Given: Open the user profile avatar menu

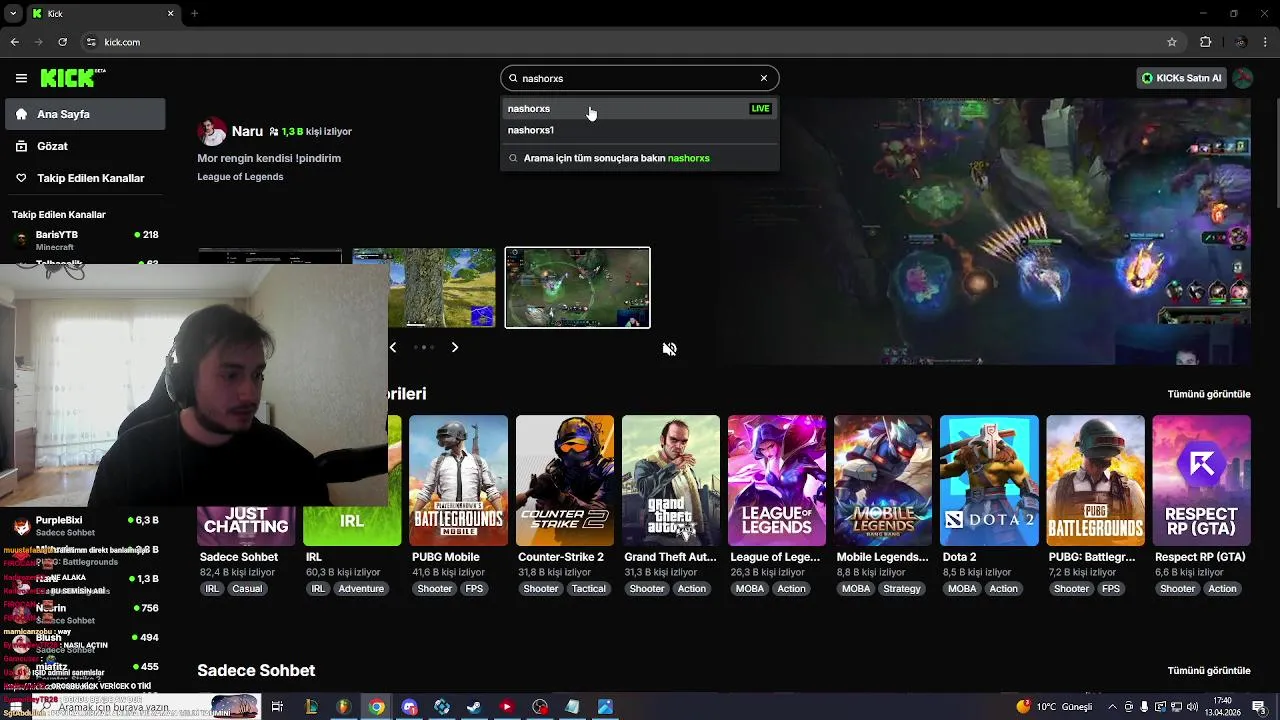Looking at the screenshot, I should pyautogui.click(x=1243, y=78).
